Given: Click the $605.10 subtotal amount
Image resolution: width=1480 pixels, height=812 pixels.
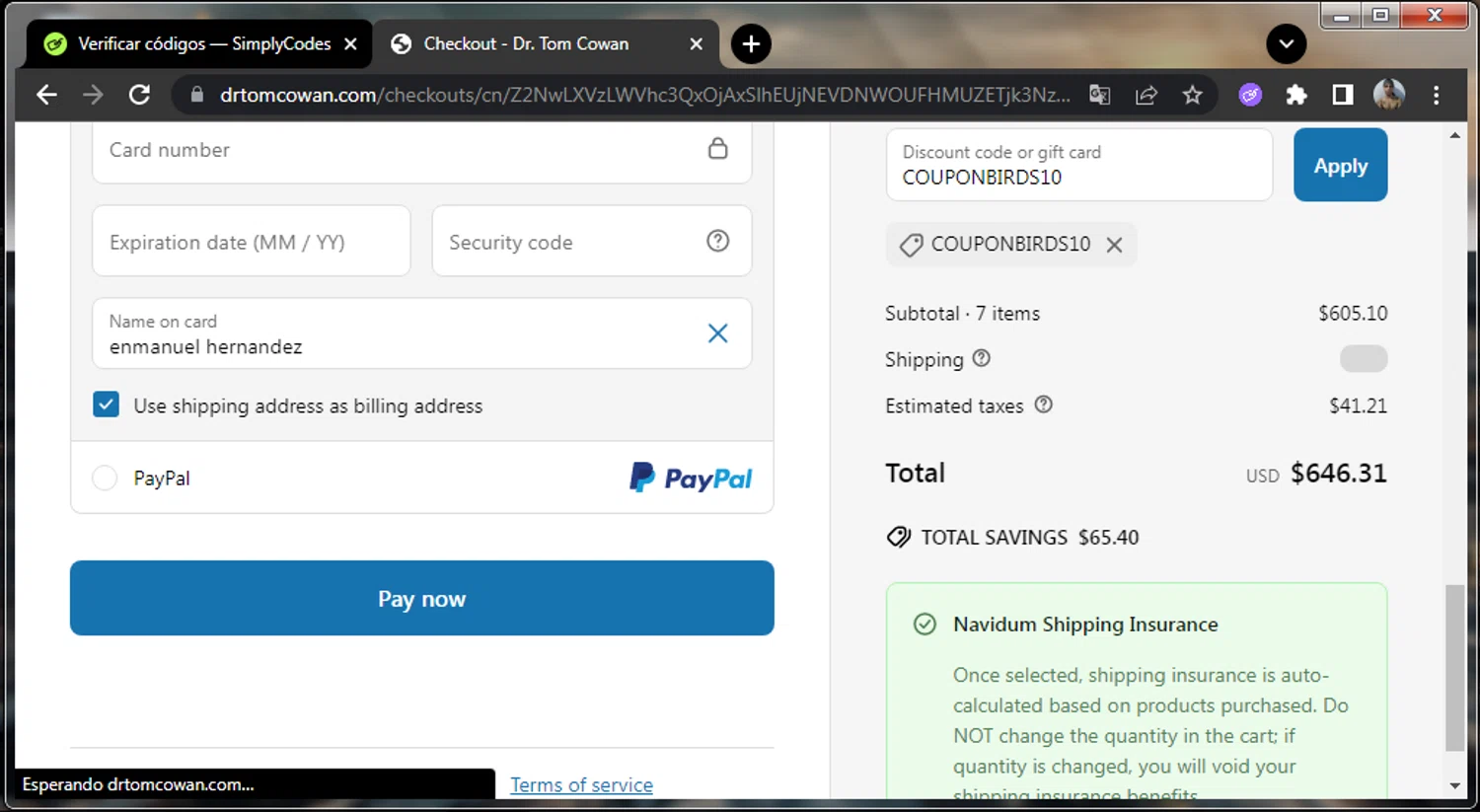Looking at the screenshot, I should [1353, 313].
